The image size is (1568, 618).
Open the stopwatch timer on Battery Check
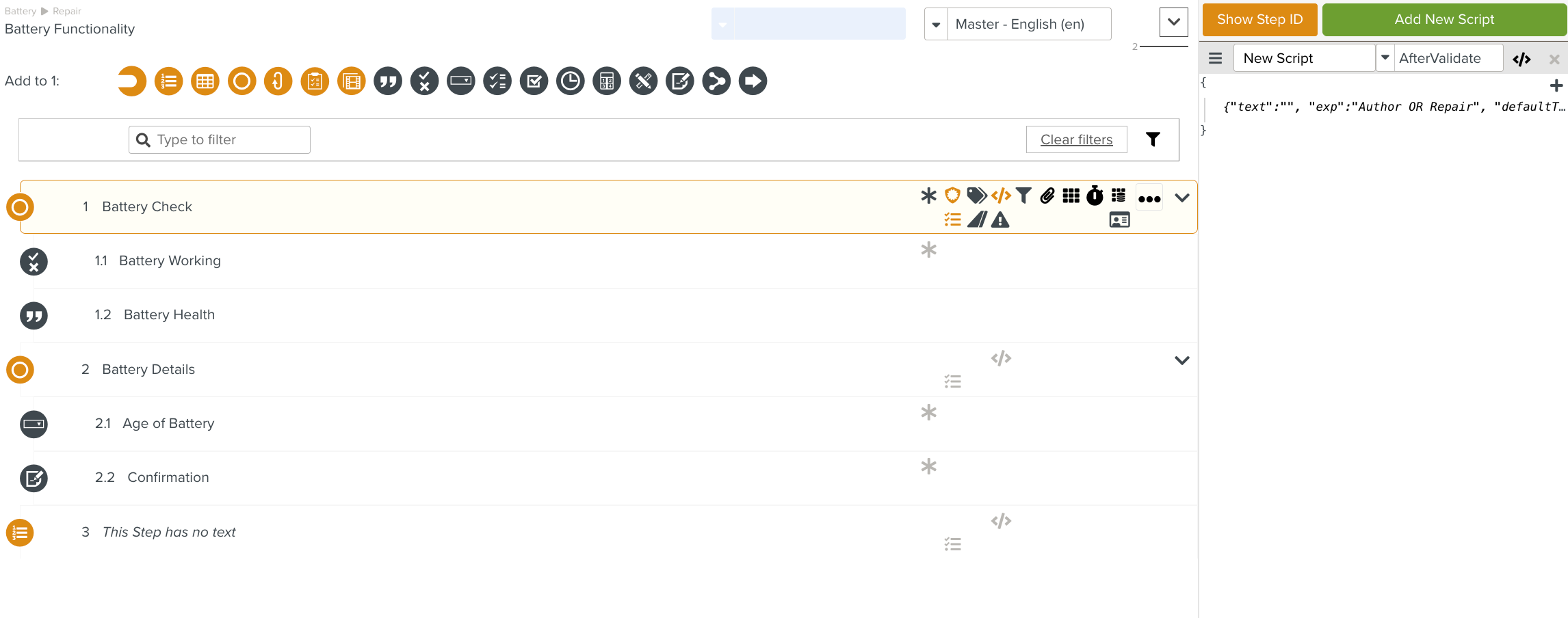point(1095,196)
